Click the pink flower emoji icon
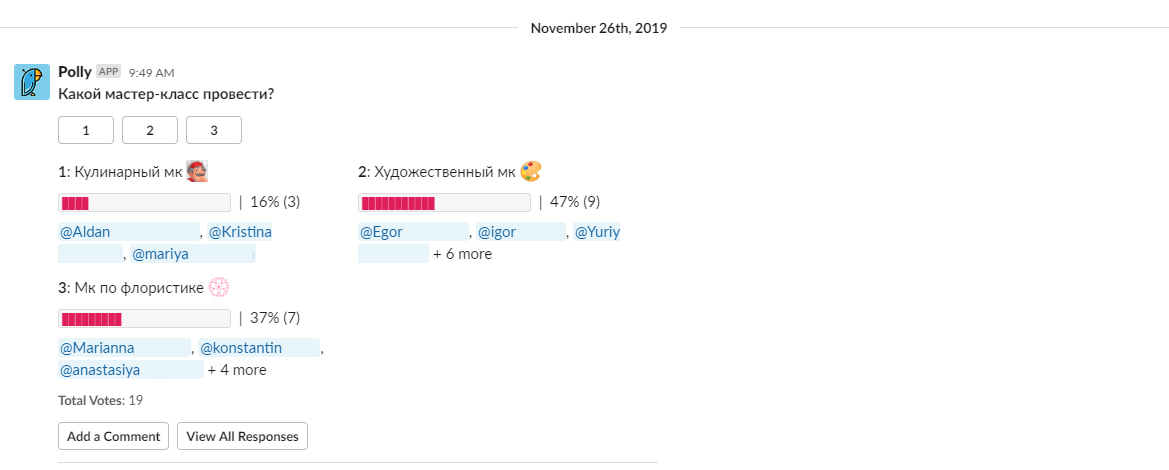 (218, 288)
